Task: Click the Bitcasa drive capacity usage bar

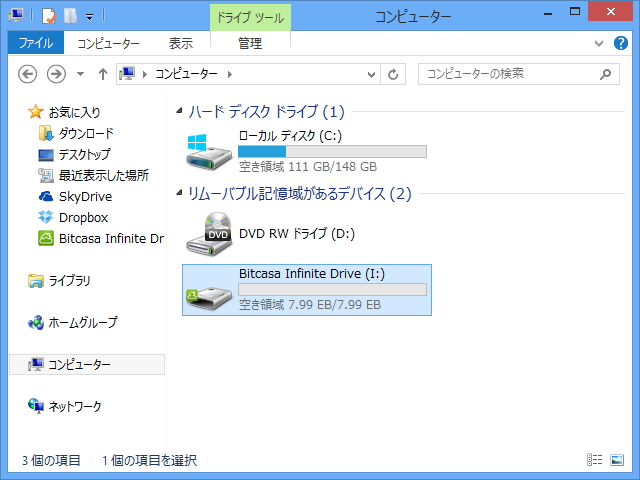Action: pos(333,289)
